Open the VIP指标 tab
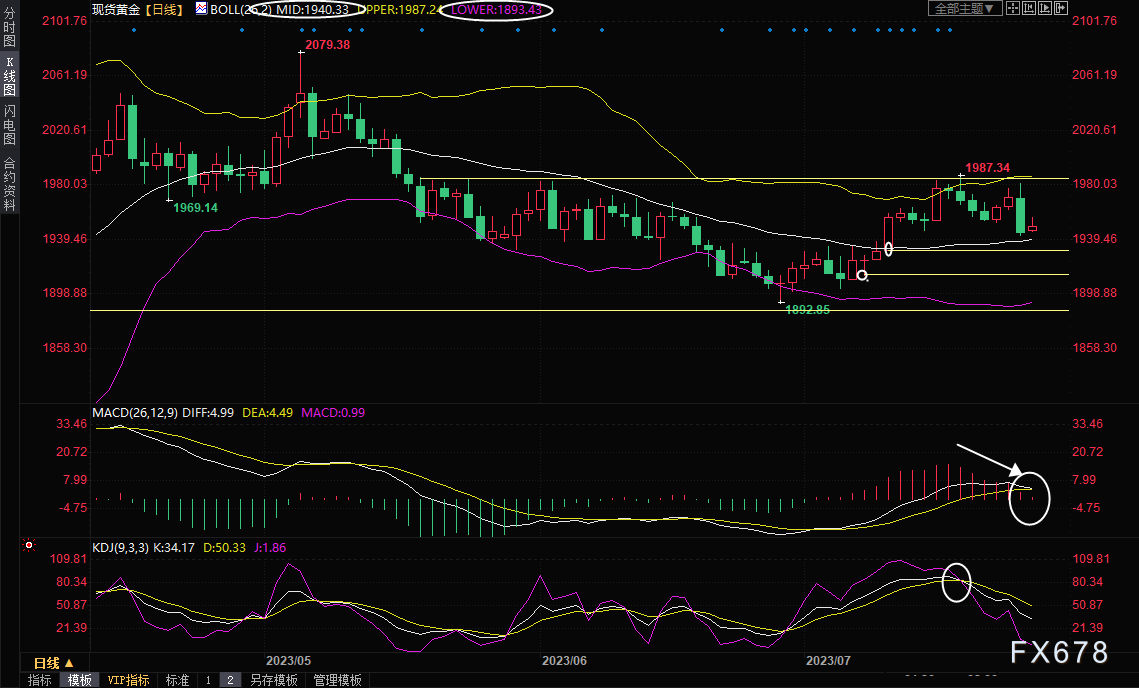 click(129, 680)
